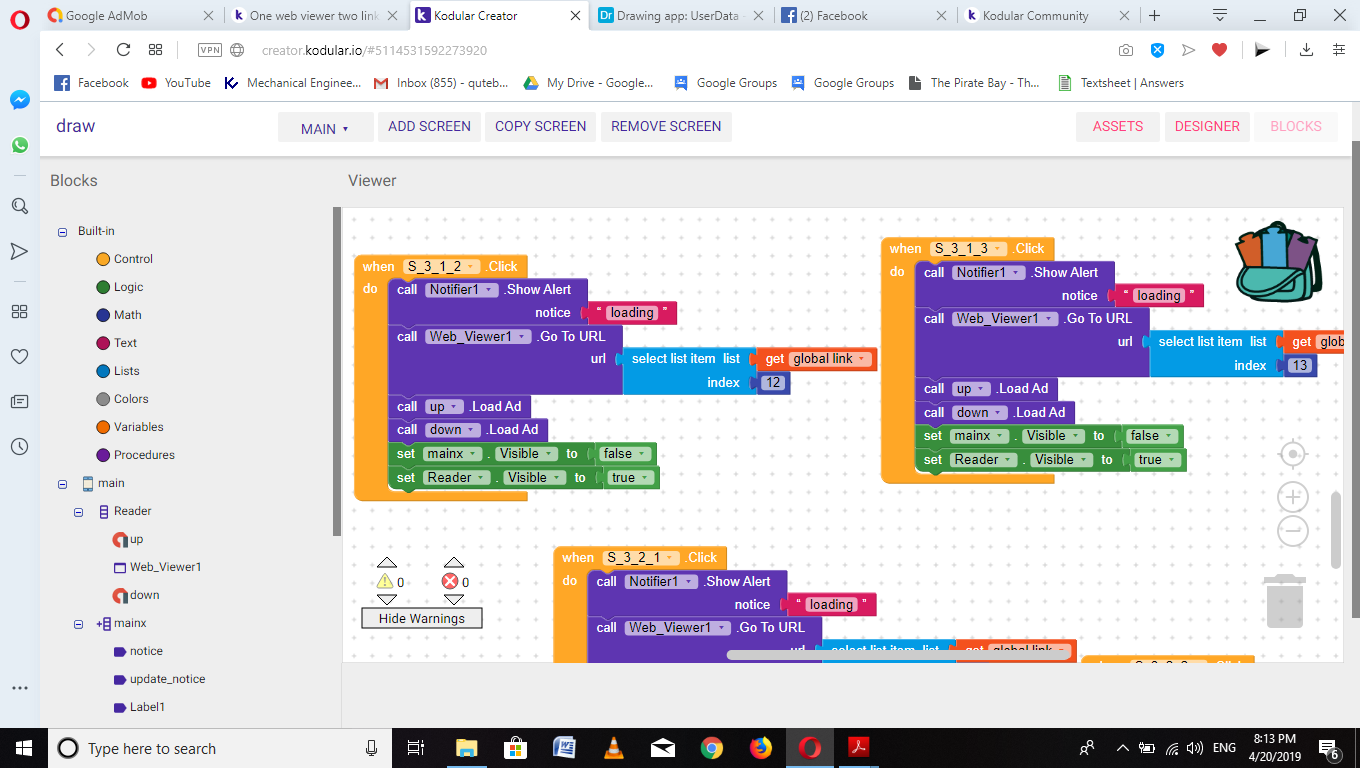
Task: Launch Firefox from the taskbar
Action: (x=761, y=748)
